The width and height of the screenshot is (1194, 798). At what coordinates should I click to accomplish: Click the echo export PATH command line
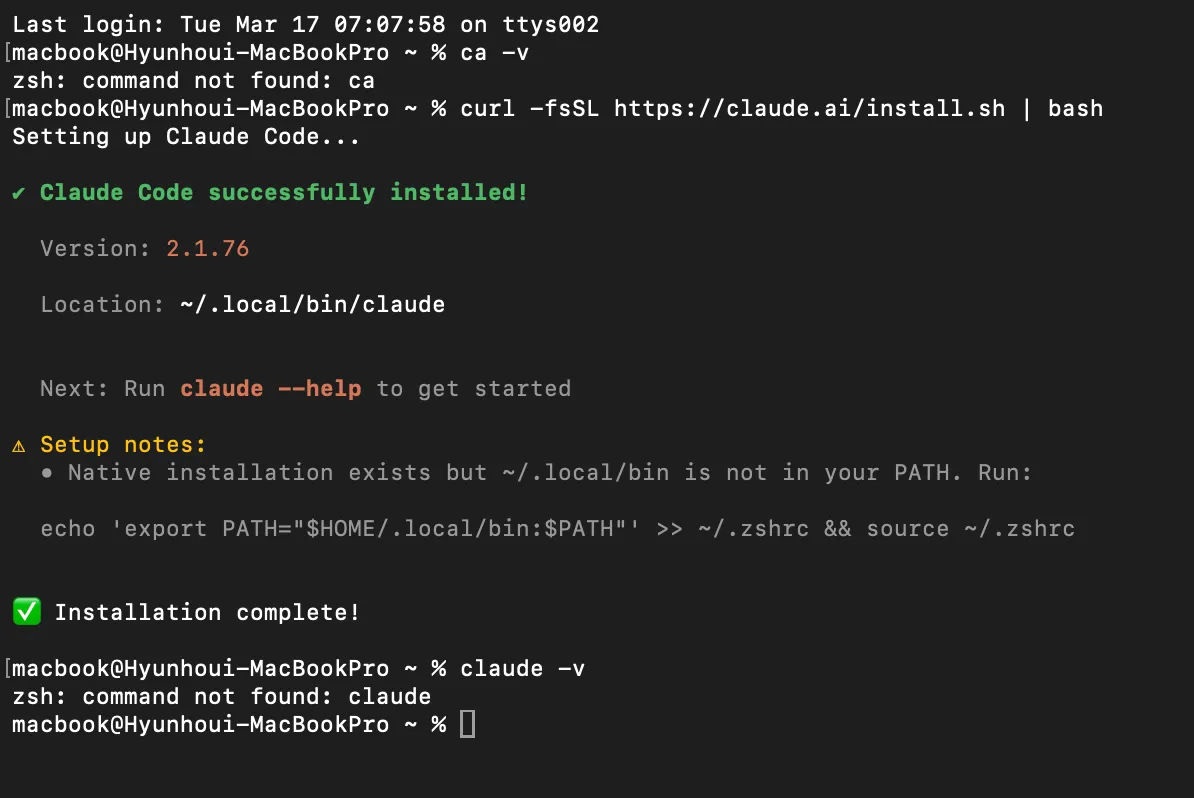tap(557, 528)
